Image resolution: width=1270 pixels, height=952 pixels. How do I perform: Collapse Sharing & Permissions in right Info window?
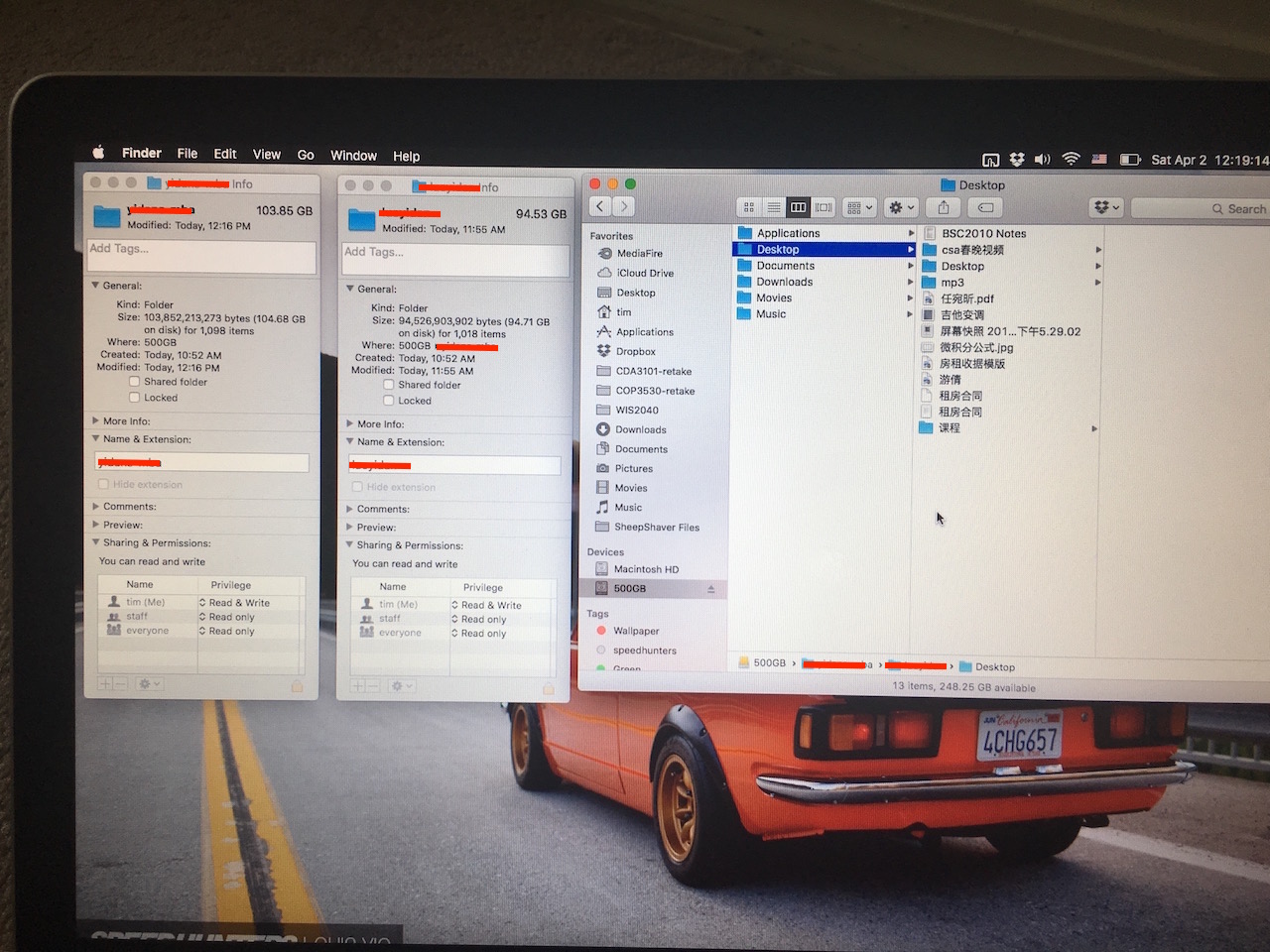pos(350,545)
